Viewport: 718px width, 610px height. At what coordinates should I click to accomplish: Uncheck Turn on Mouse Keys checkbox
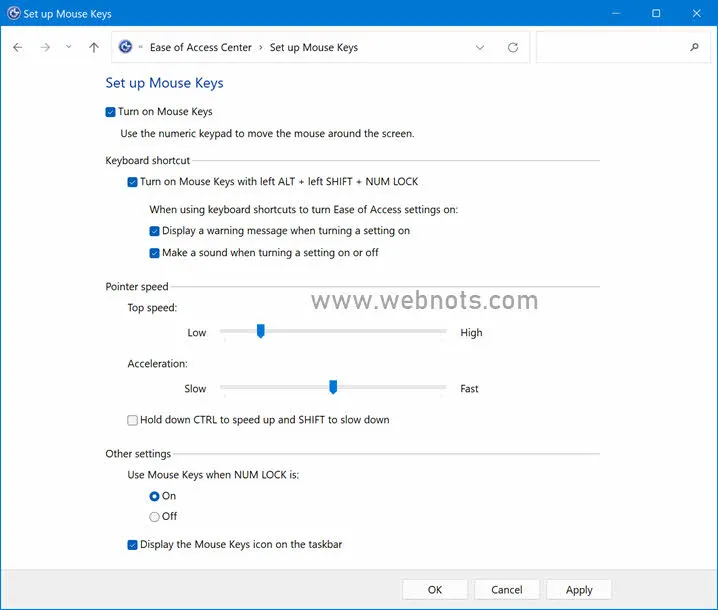pyautogui.click(x=111, y=112)
